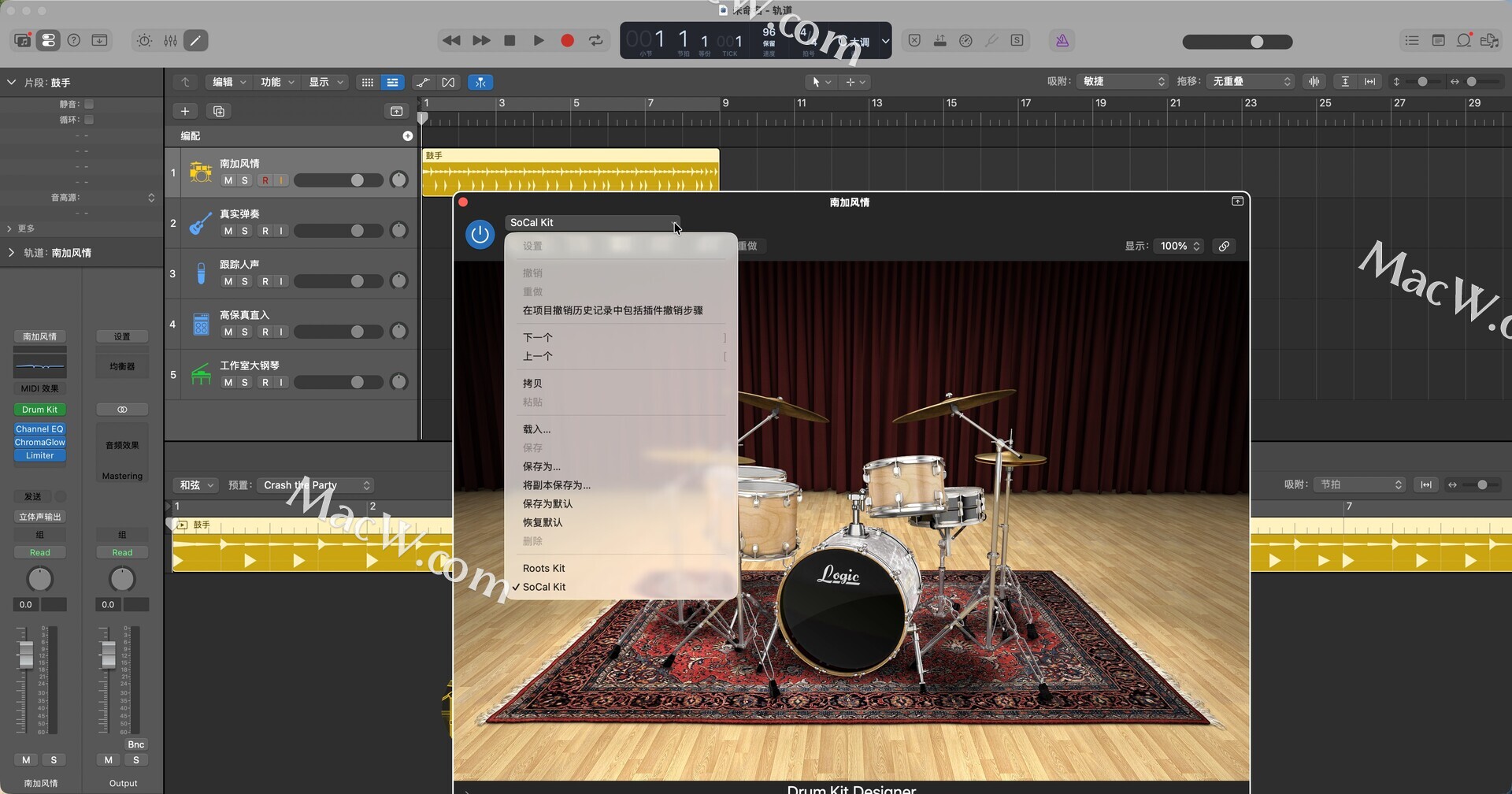Click the plugin link chain icon
1512x794 pixels.
[x=1224, y=247]
